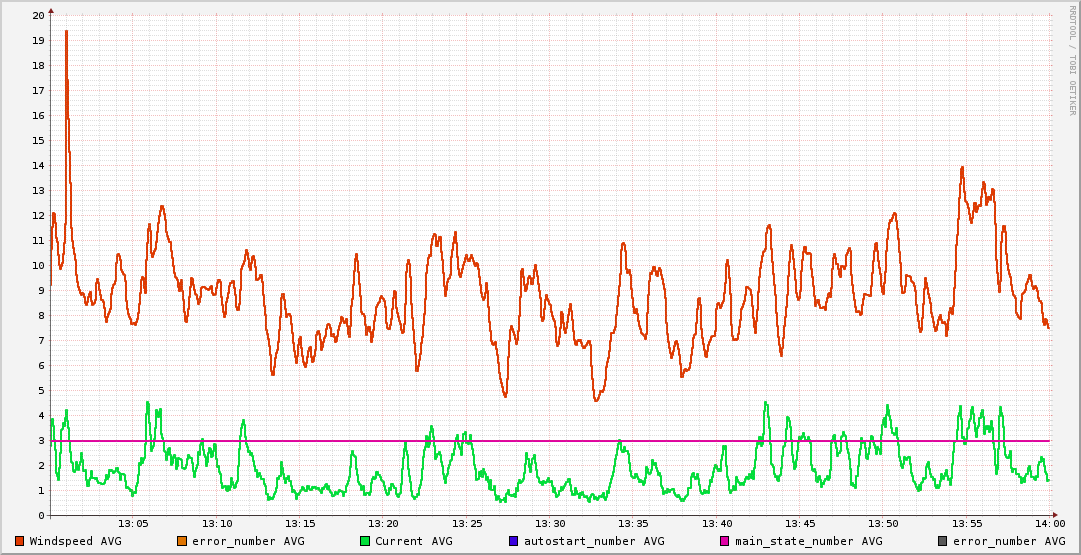Select the Current AVG legend text
The image size is (1081, 555).
tap(413, 541)
